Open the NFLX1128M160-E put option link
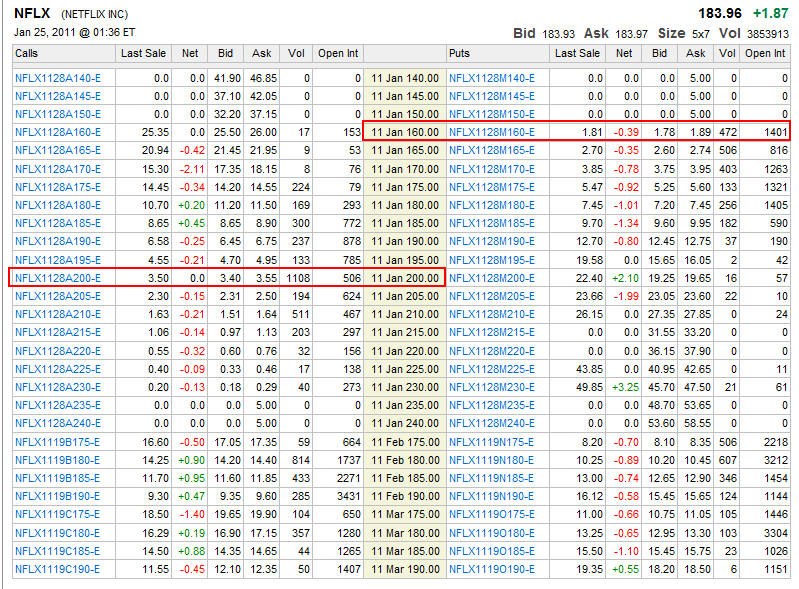Screen dimensions: 799x589 (491, 131)
